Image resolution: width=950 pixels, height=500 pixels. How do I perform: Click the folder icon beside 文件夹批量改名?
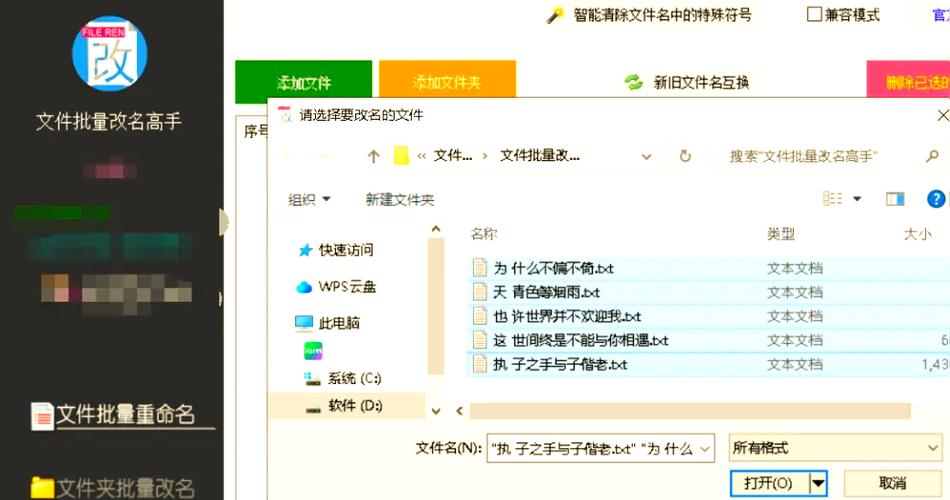pyautogui.click(x=42, y=487)
